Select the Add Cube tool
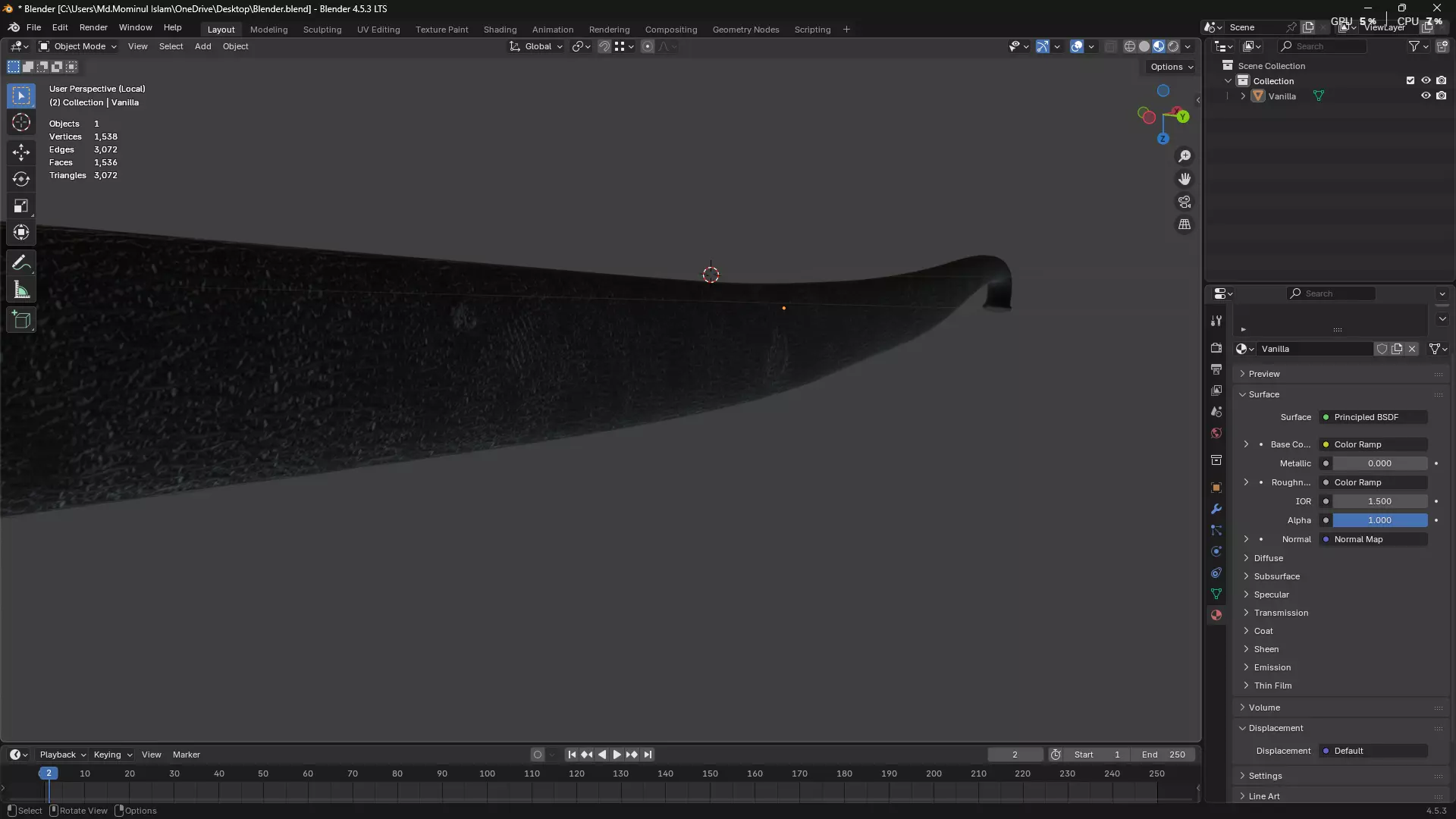 coord(21,320)
